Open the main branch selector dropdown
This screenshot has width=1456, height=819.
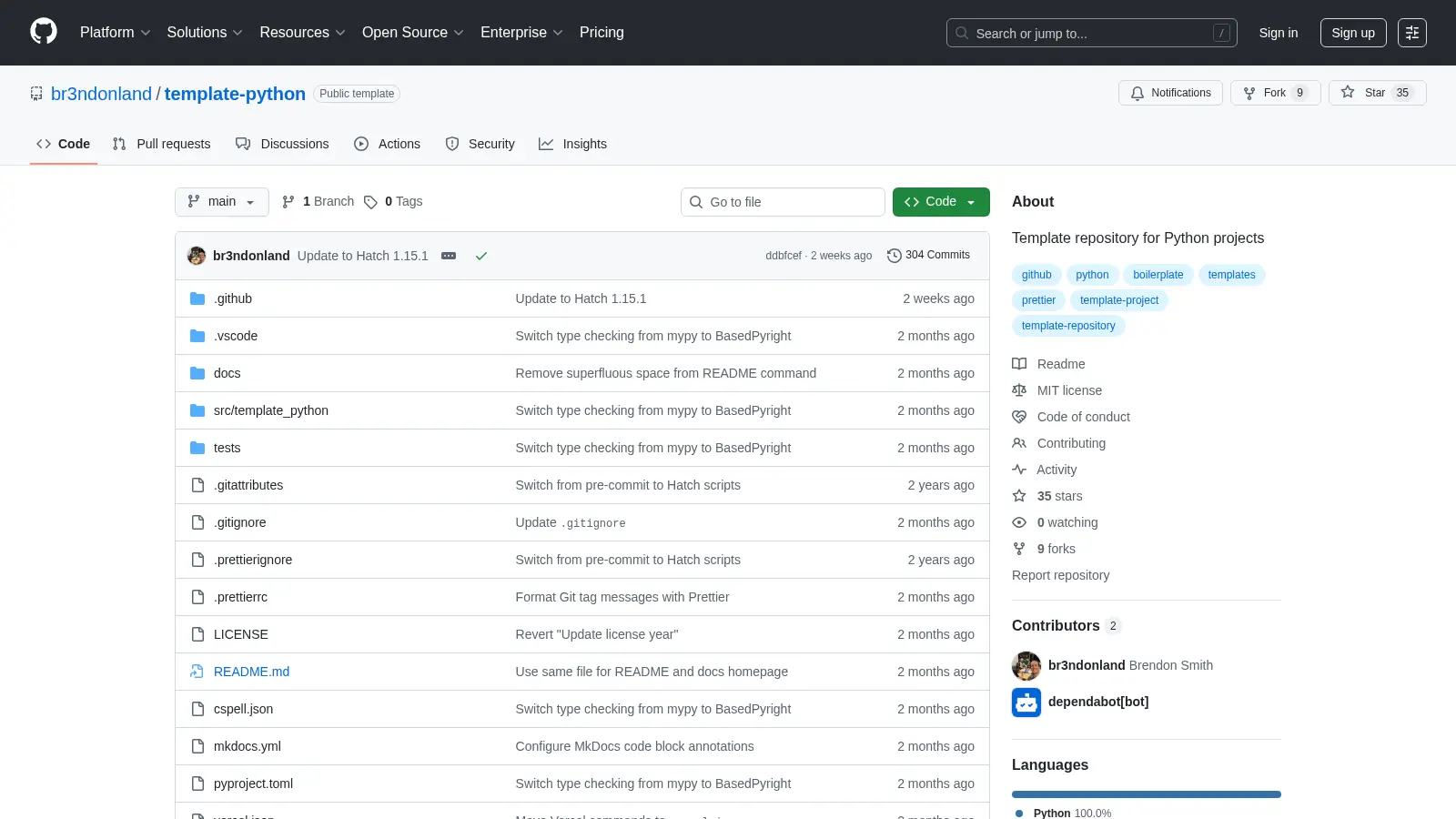[x=221, y=202]
